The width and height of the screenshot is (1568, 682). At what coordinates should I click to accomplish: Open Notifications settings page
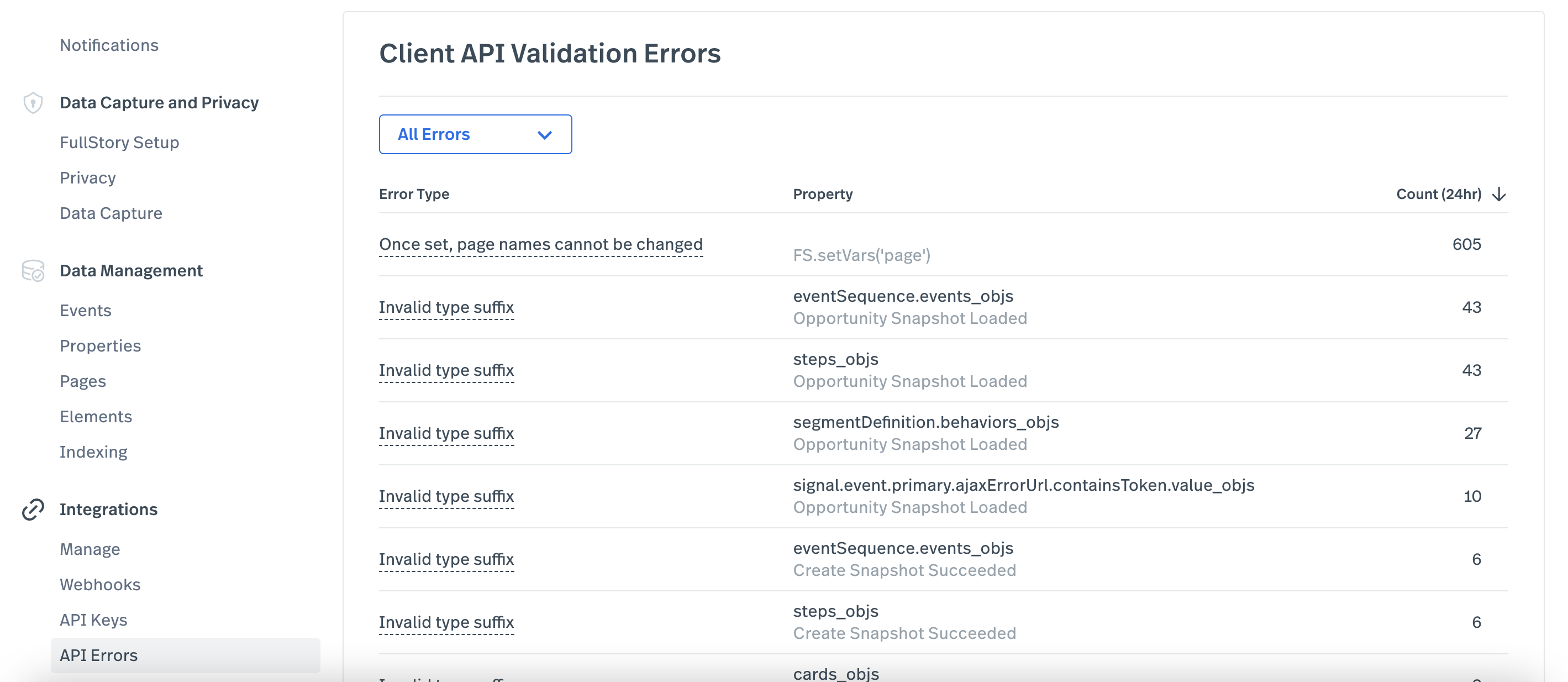click(109, 45)
